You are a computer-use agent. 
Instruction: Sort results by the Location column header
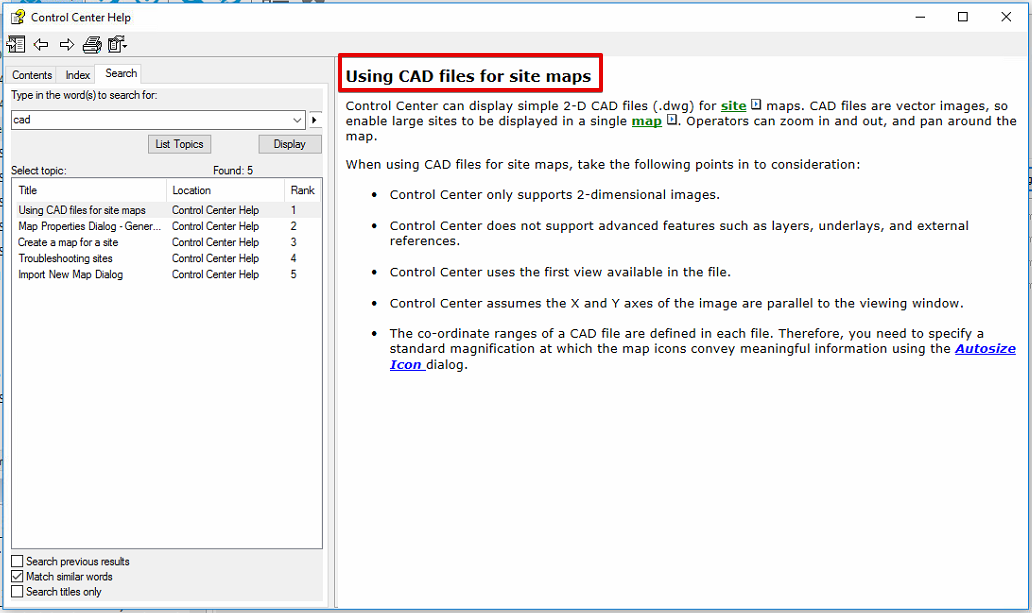tap(226, 190)
